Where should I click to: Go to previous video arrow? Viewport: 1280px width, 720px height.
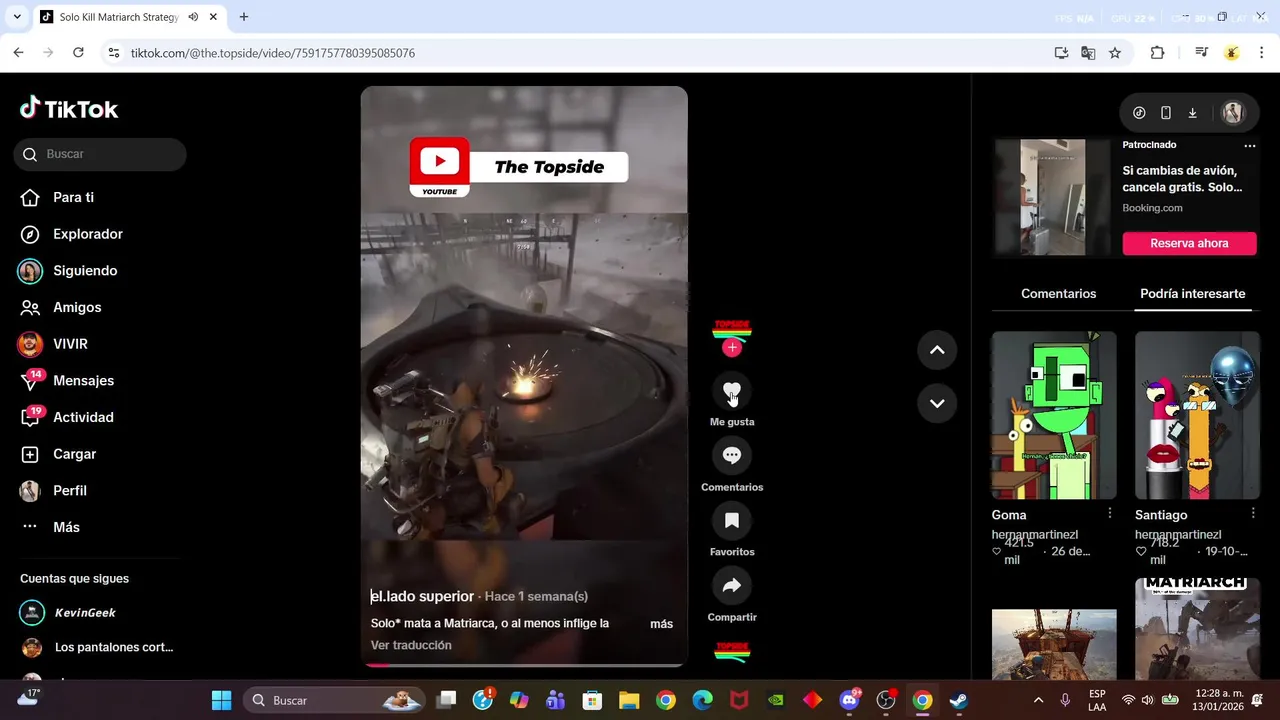[937, 350]
